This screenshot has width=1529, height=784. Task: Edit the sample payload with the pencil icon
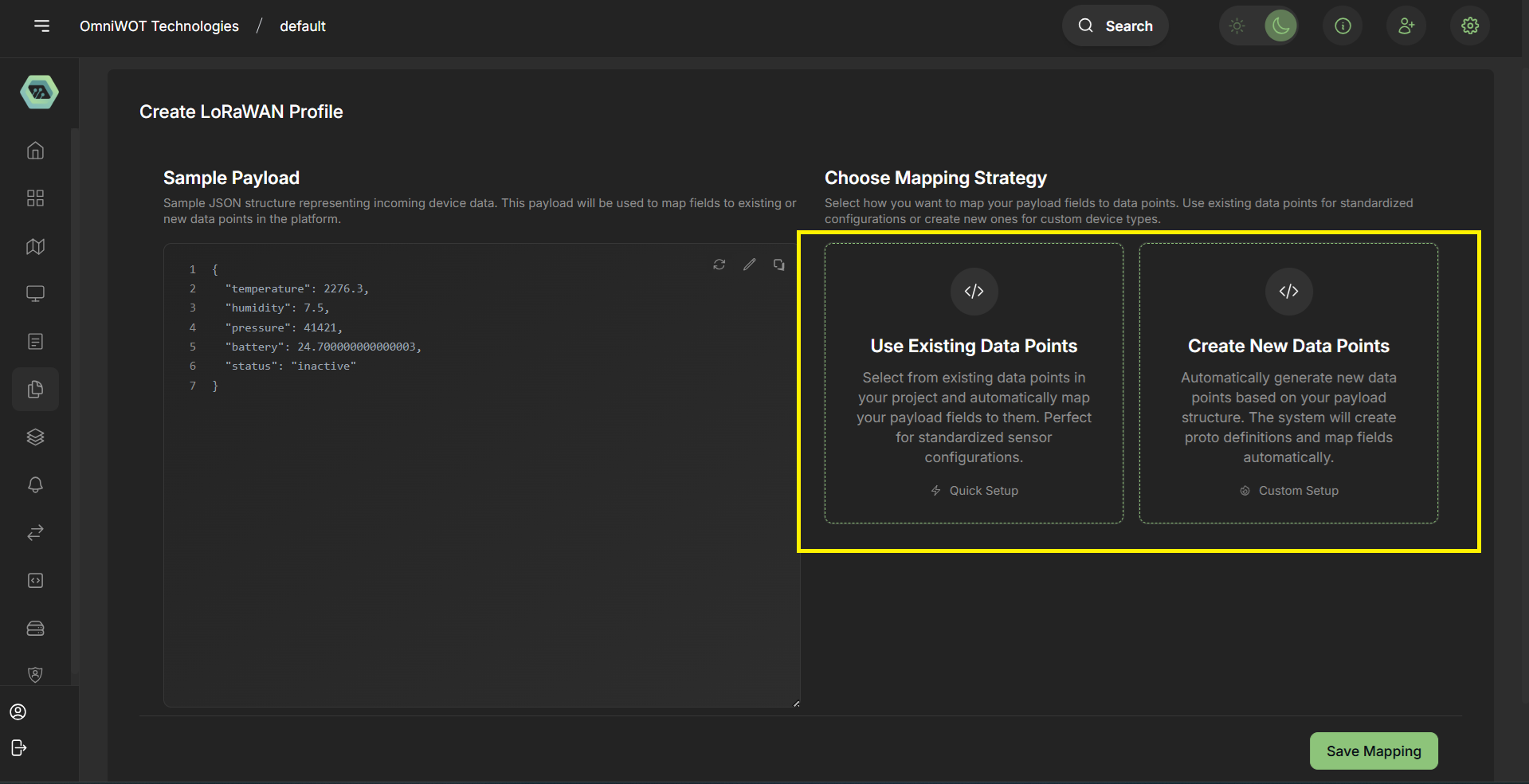(749, 265)
